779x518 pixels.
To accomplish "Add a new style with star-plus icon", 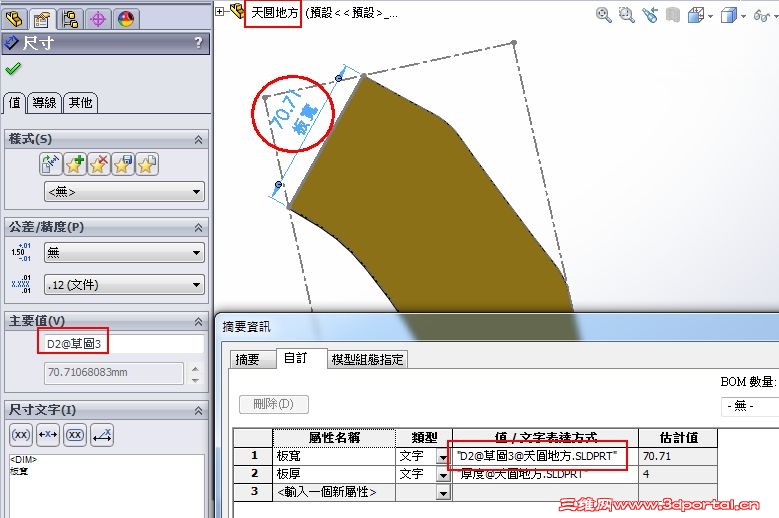I will point(75,164).
